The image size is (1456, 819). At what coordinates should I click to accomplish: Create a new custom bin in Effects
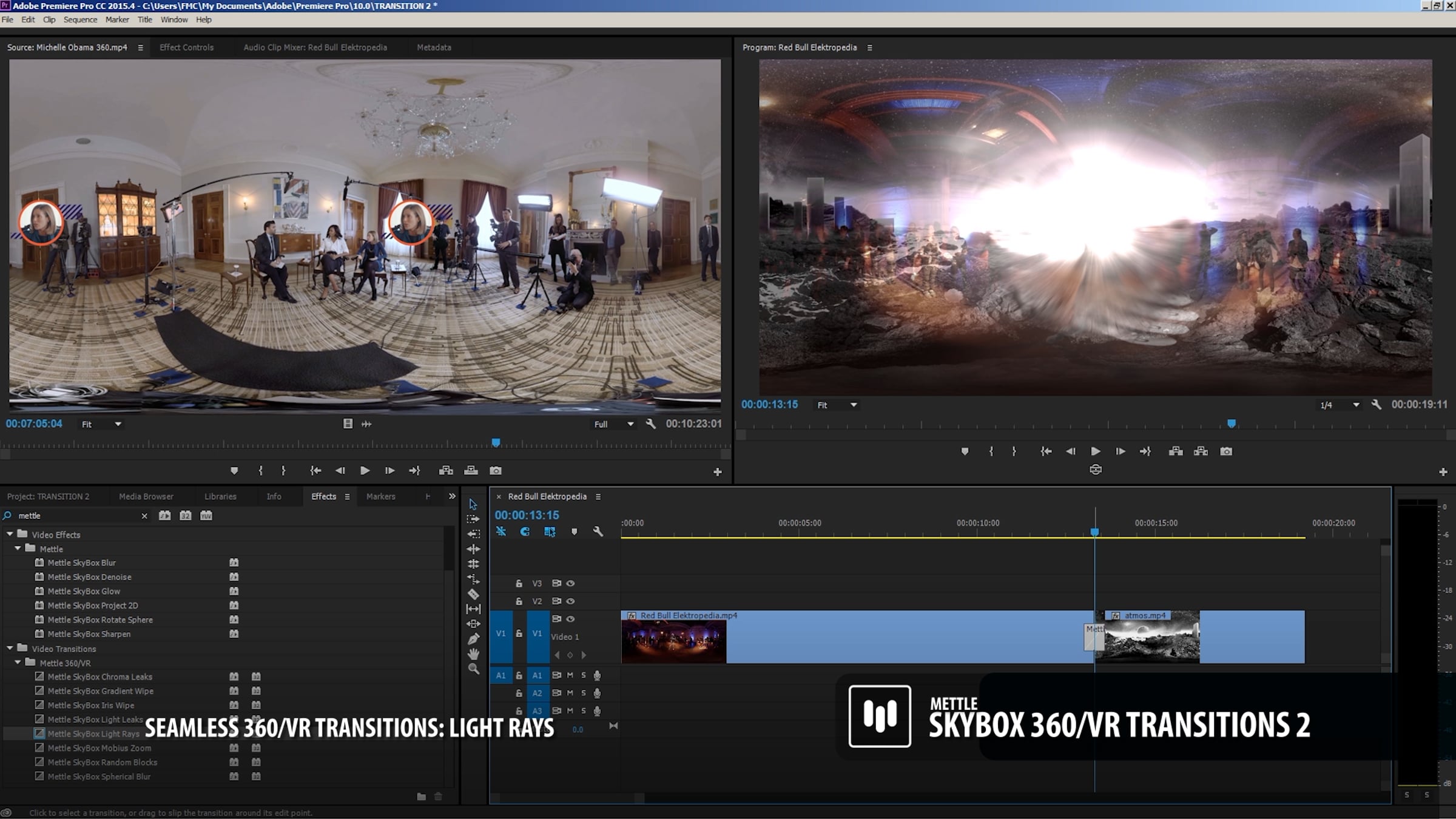[422, 797]
